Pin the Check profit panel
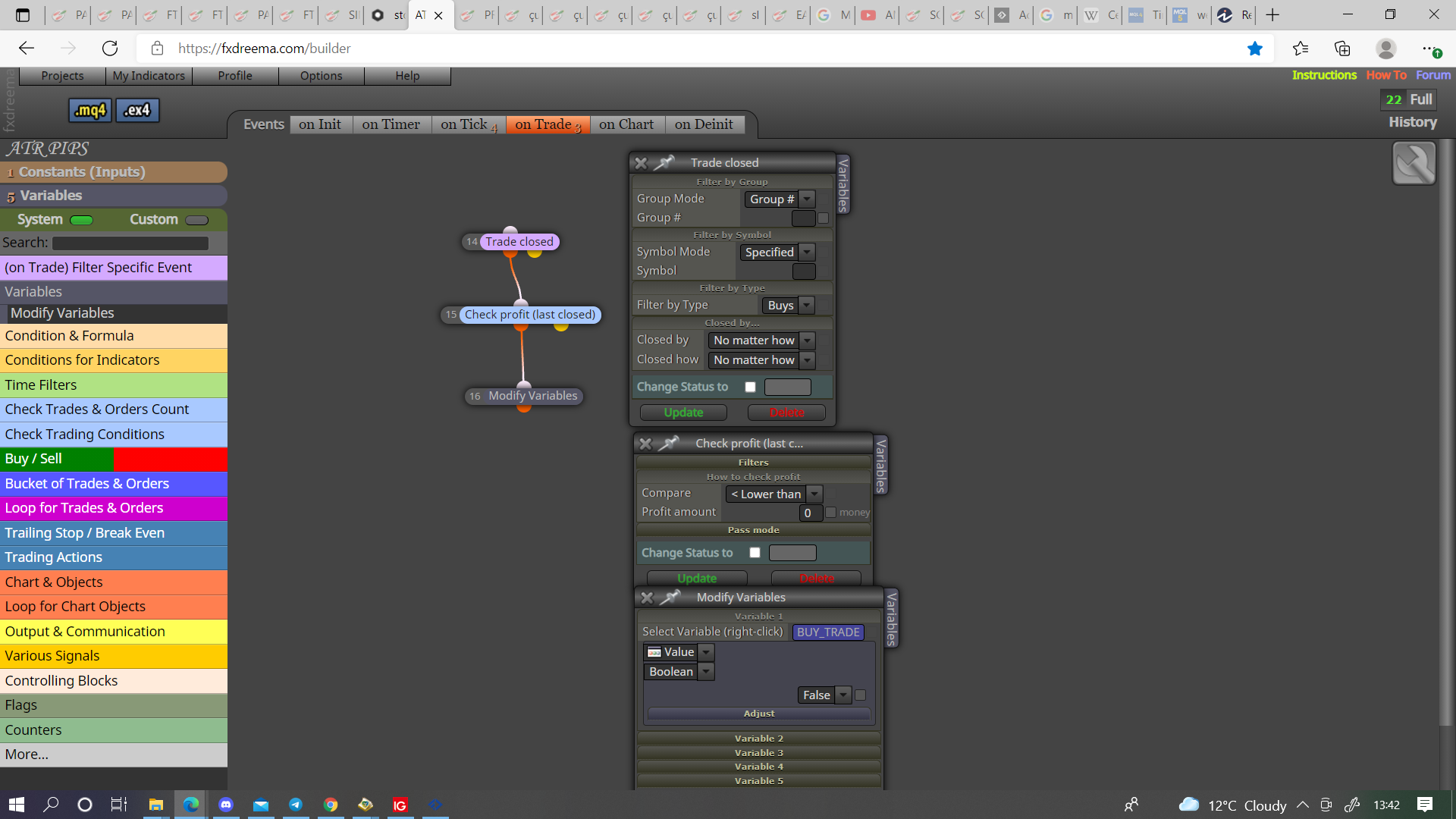The height and width of the screenshot is (819, 1456). 669,443
